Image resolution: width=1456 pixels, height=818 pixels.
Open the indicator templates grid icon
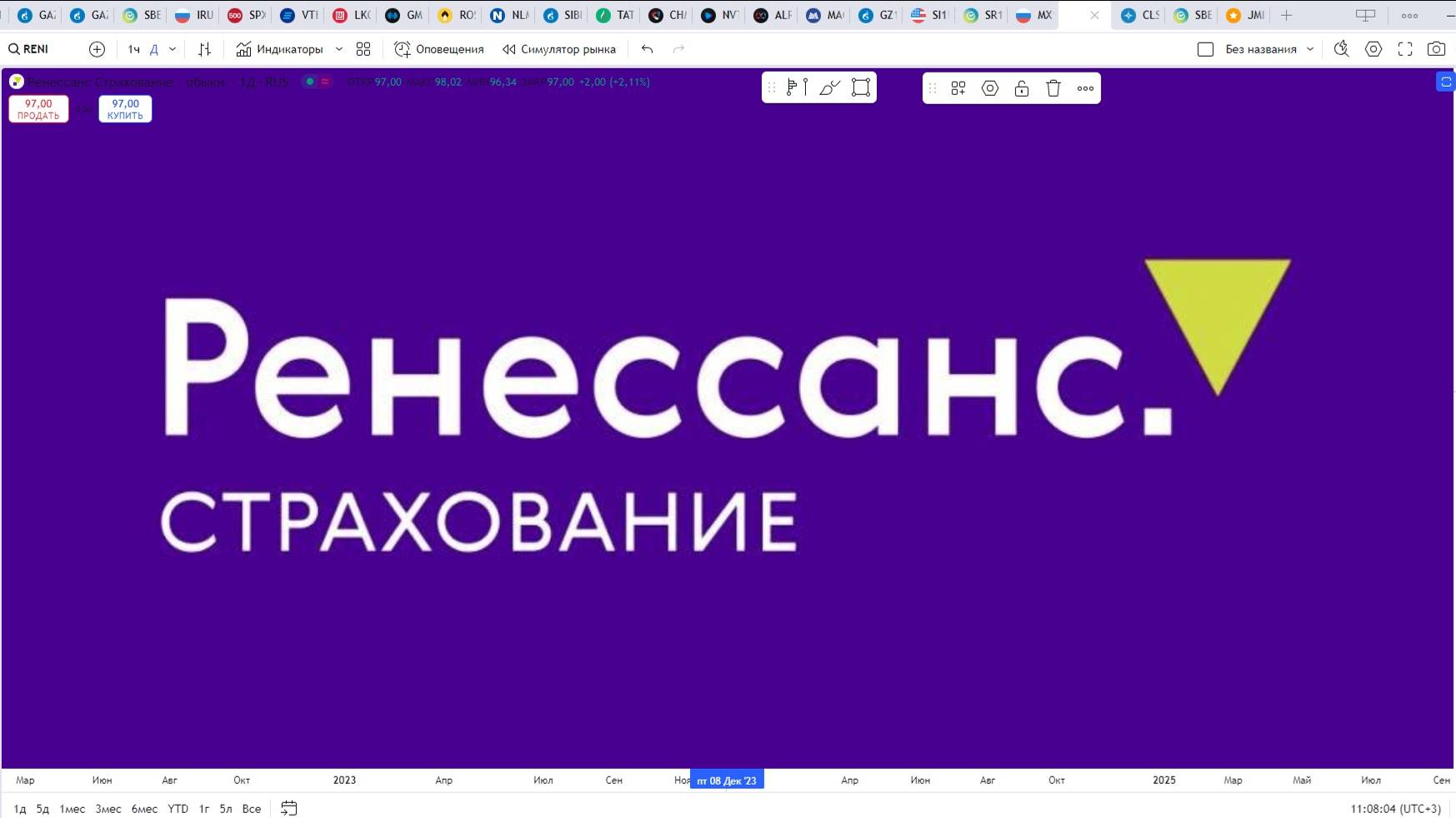(x=363, y=49)
